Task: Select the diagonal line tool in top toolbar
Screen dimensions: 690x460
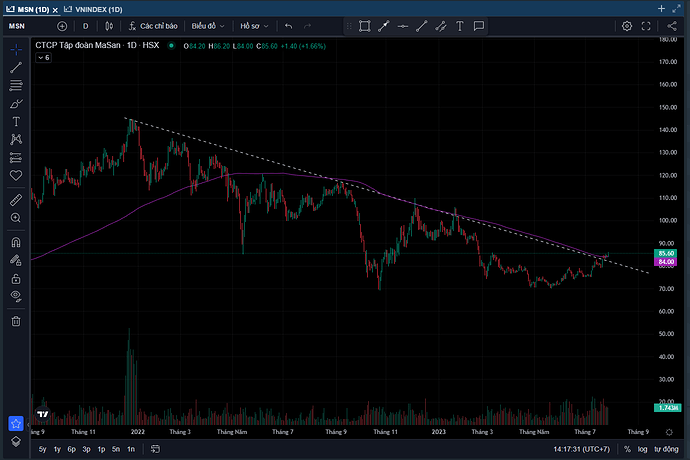Action: tap(422, 26)
